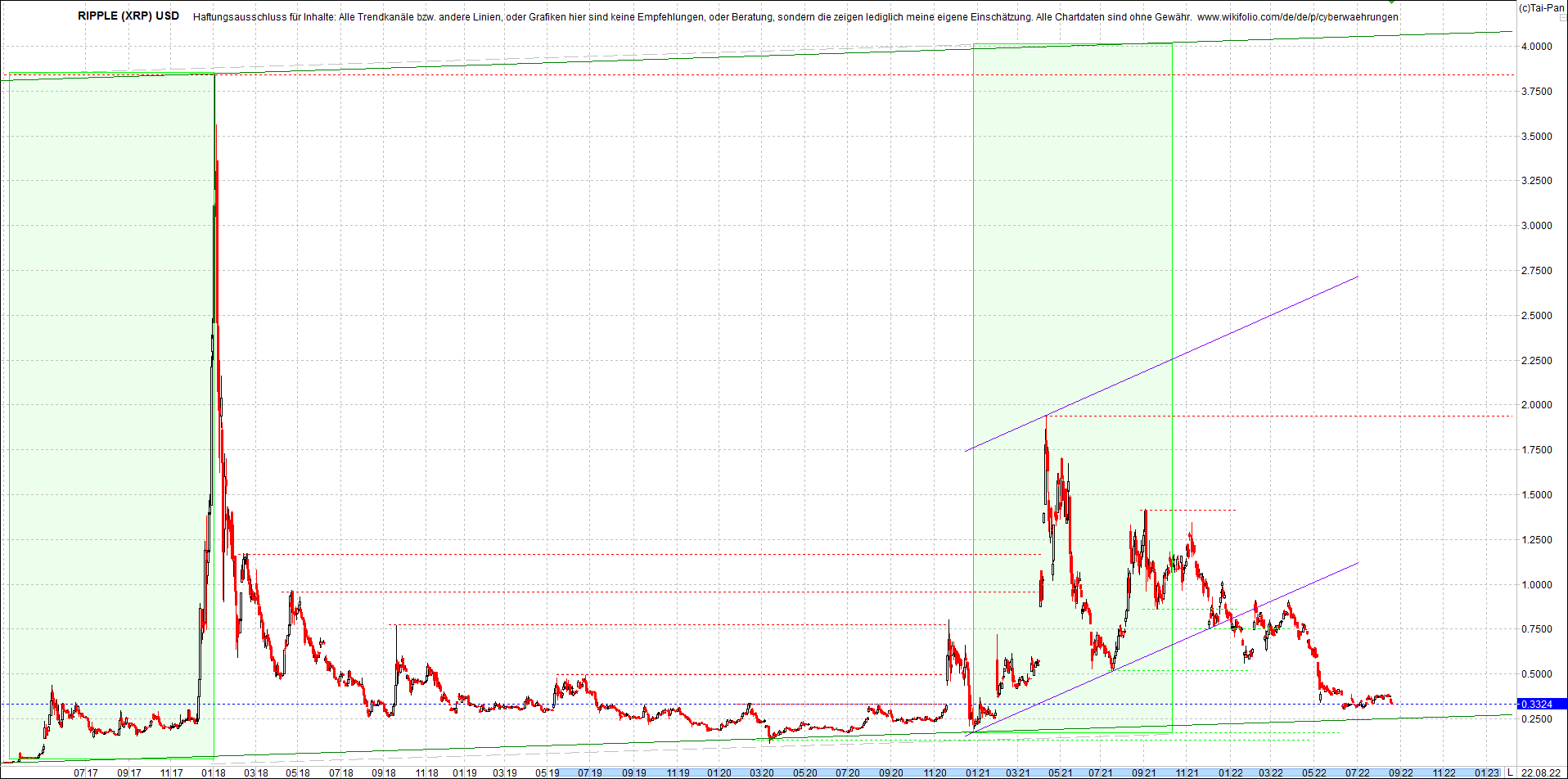Select the RIPPLE (XRP) USD chart title

(128, 16)
